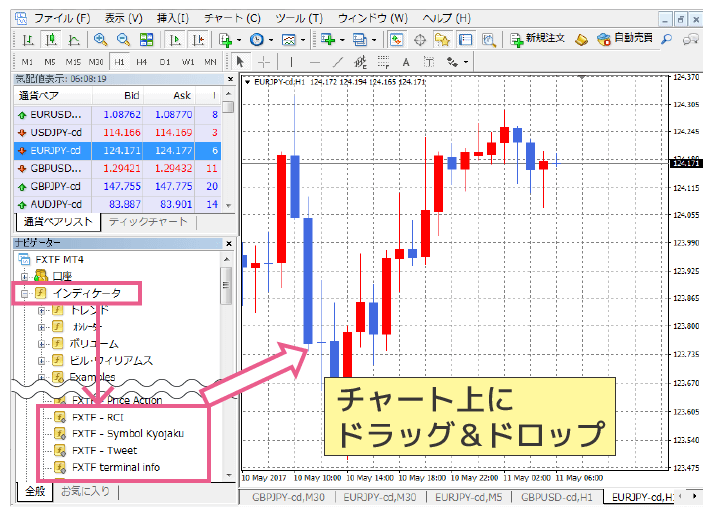
Task: Switch to the お気に入り navigator tab
Action: 85,491
